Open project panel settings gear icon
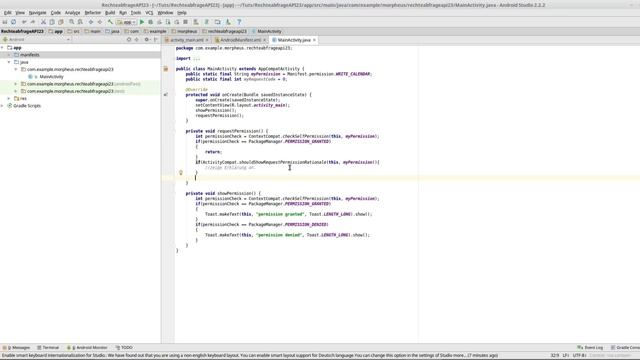Viewport: 640px width, 360px height. (x=147, y=40)
